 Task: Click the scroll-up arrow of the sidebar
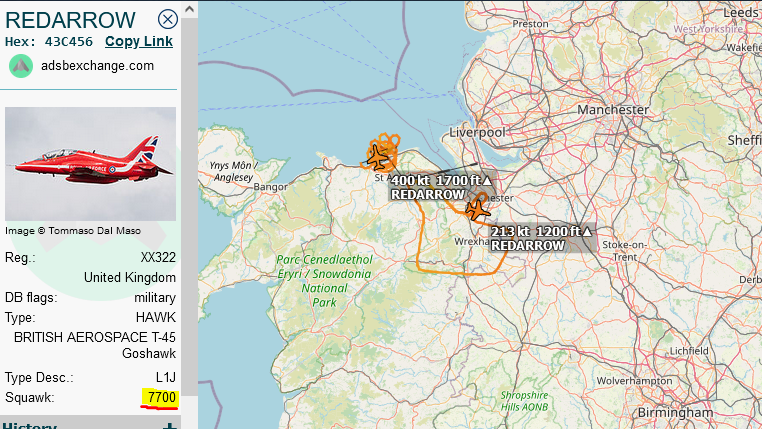(x=190, y=9)
